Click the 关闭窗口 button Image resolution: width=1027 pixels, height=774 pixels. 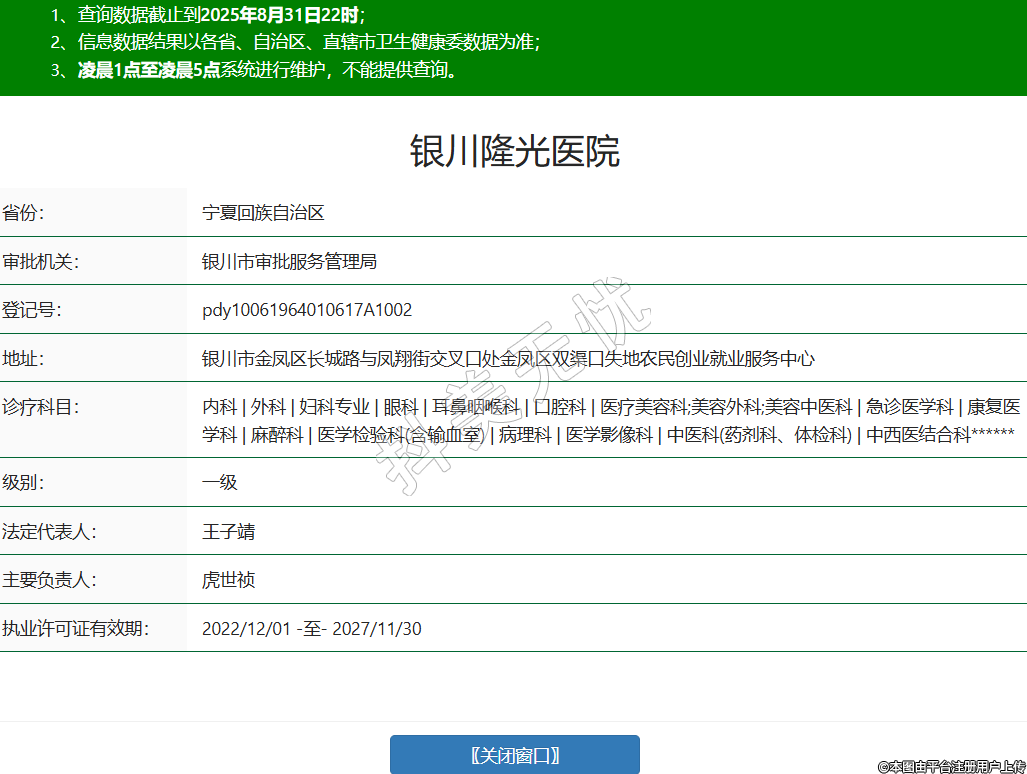(x=514, y=755)
